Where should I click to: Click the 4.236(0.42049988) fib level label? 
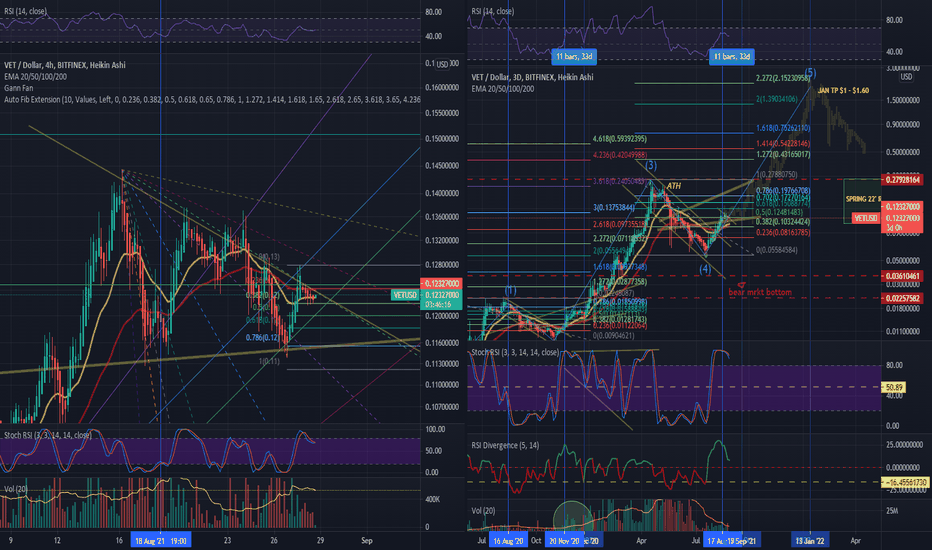tap(619, 155)
